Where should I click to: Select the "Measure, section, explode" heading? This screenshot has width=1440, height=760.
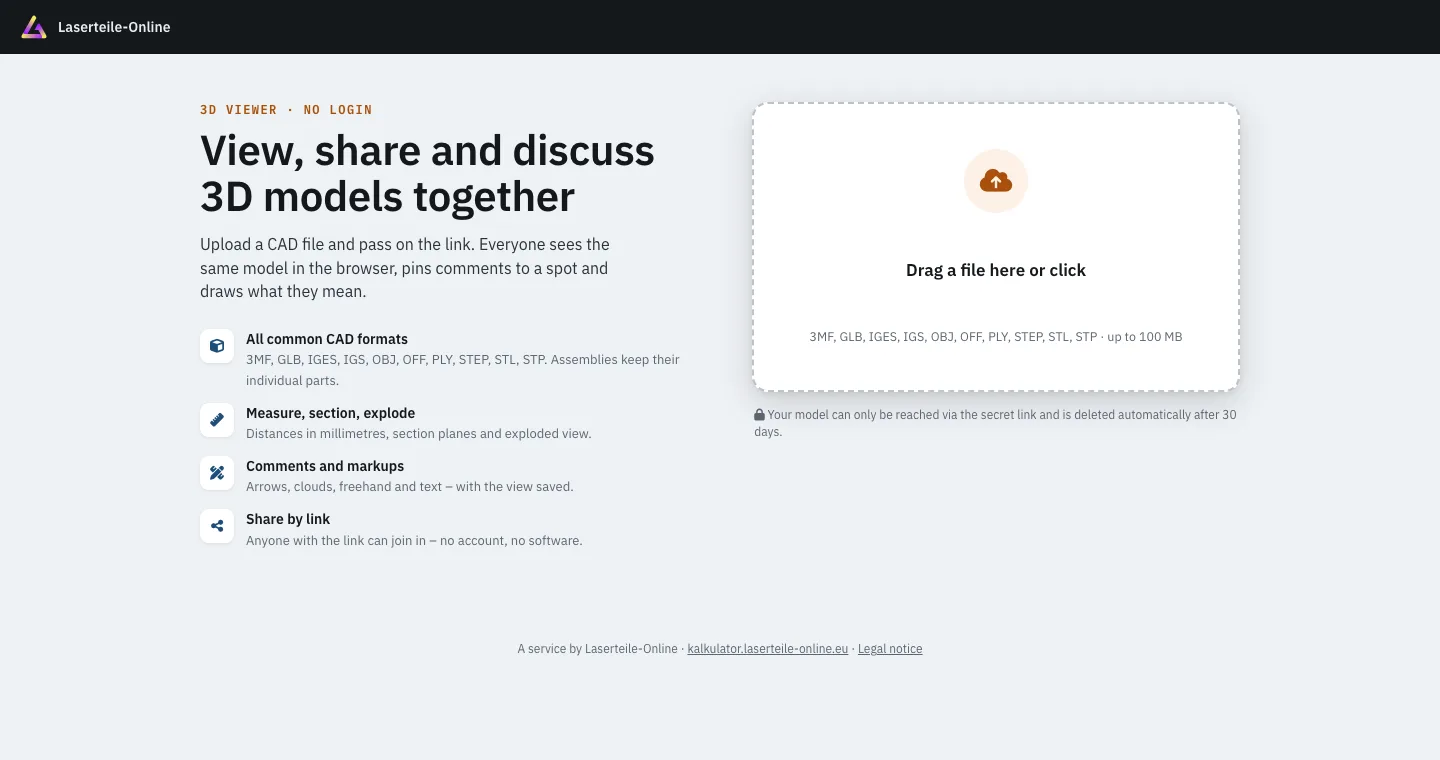[330, 413]
